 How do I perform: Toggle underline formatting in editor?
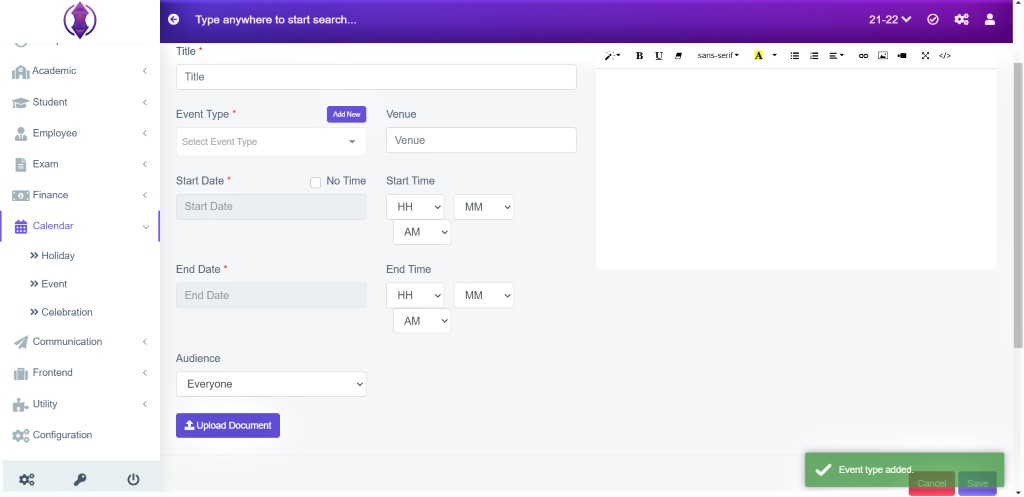point(659,56)
